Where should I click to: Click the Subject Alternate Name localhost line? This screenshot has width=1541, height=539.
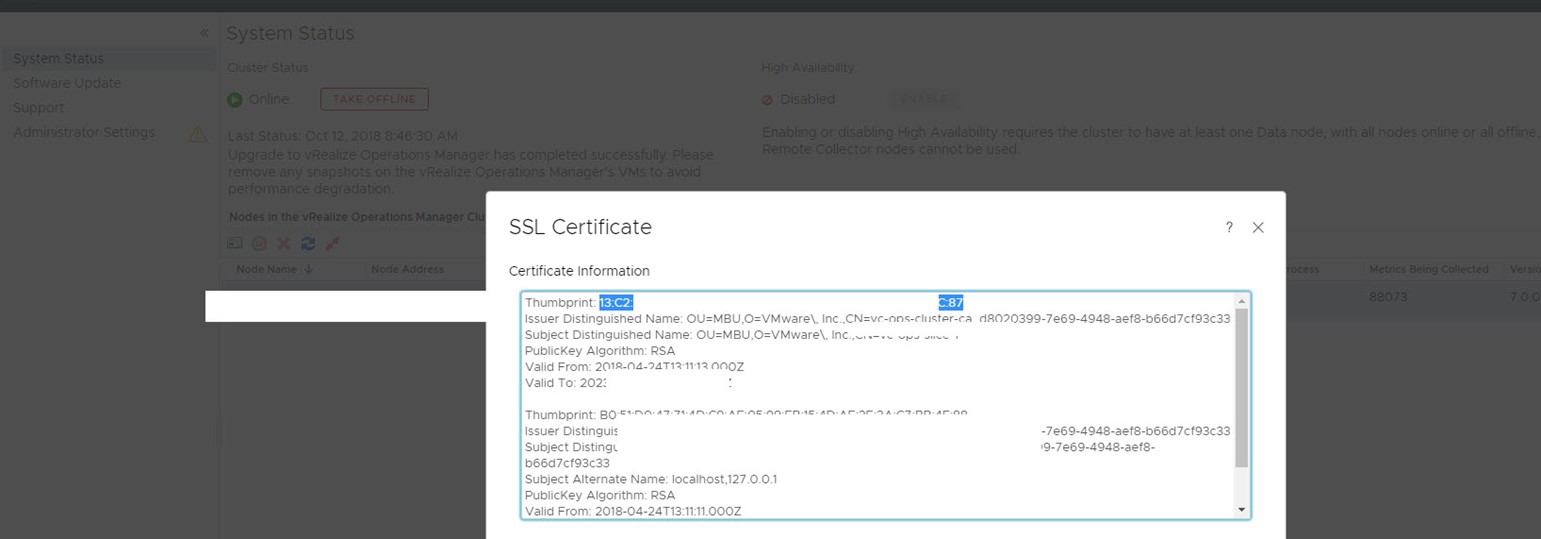pyautogui.click(x=651, y=479)
